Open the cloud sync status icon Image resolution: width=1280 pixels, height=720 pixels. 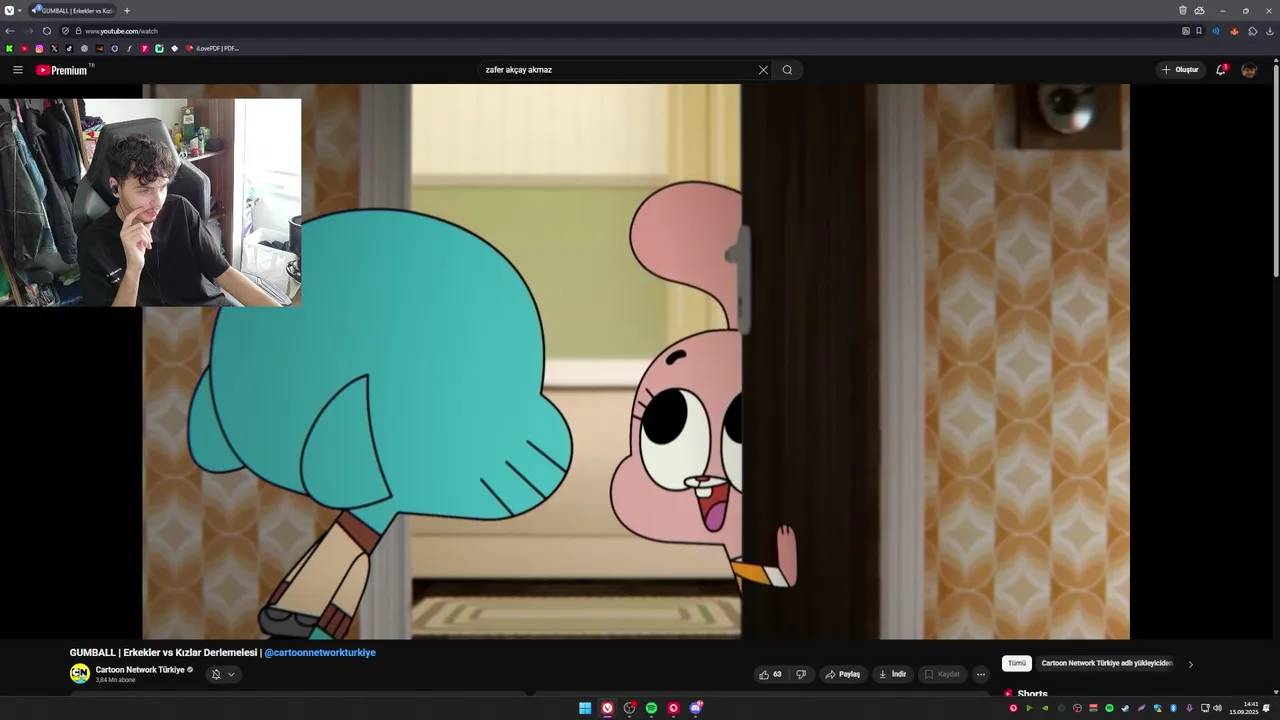point(1200,10)
